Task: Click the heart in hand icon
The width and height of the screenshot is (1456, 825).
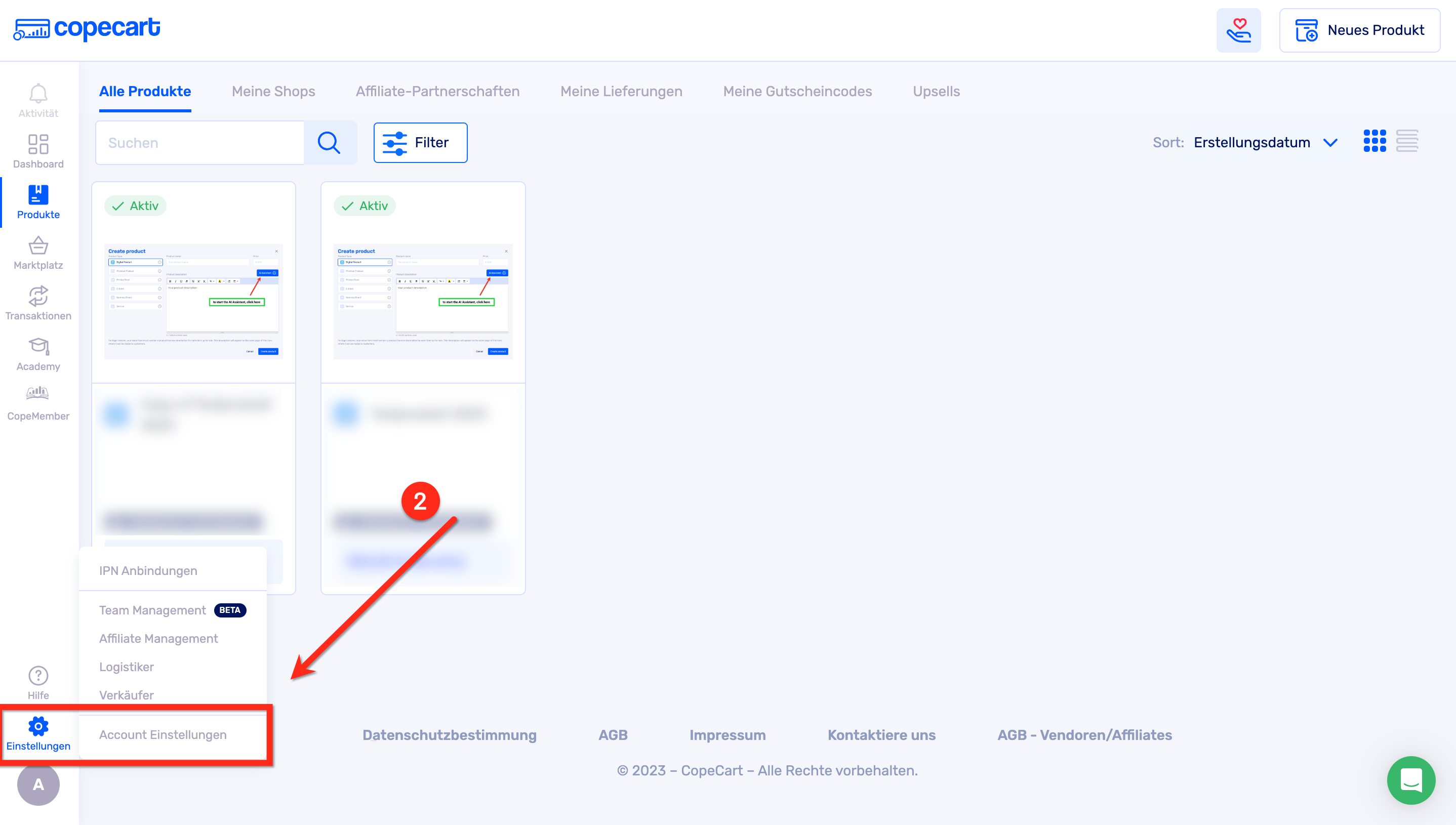Action: 1238,30
